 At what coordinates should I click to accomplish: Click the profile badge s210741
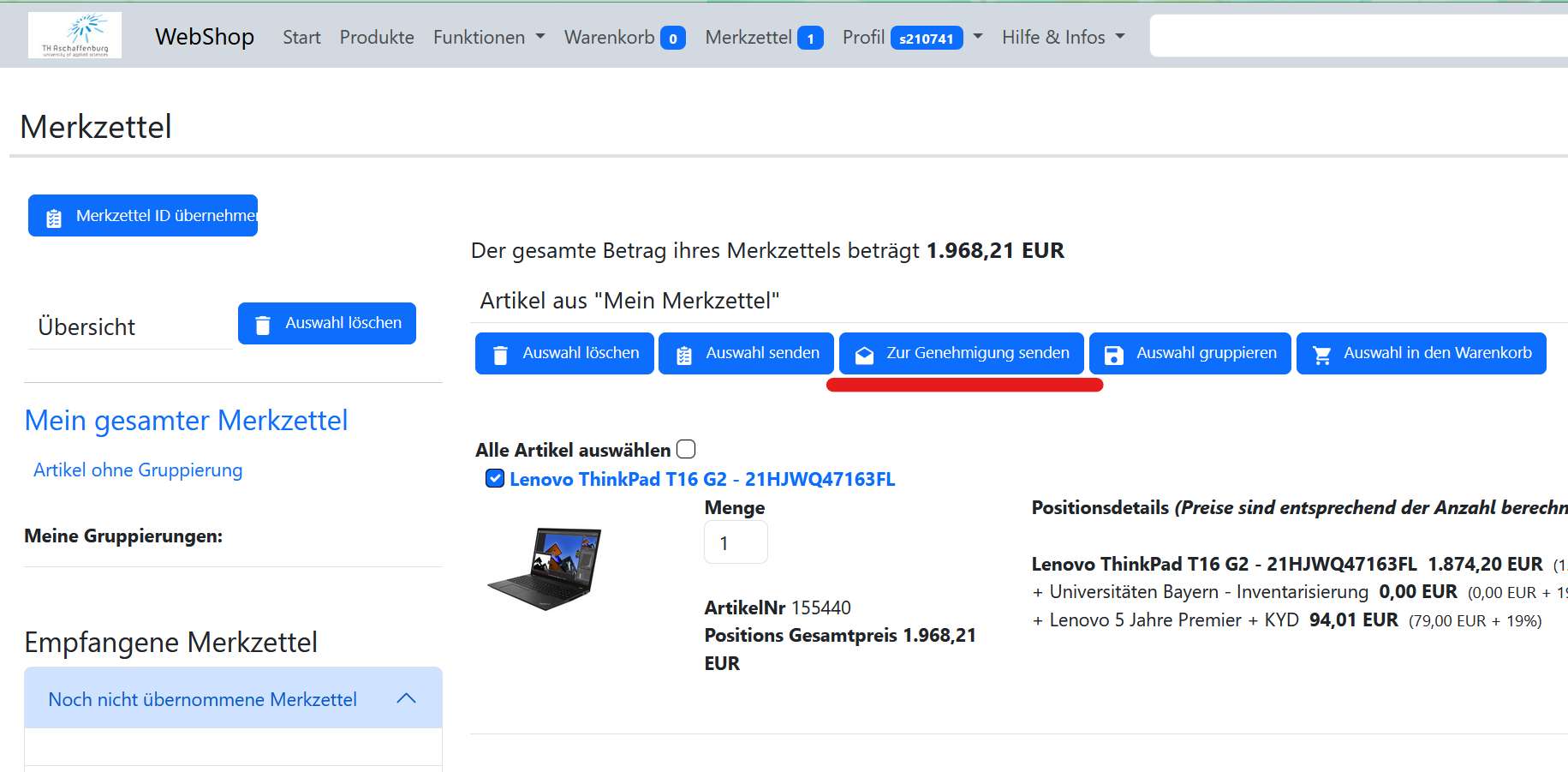point(927,39)
